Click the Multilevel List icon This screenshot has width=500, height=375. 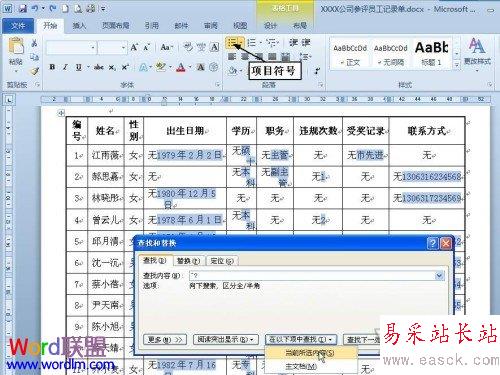pos(272,43)
